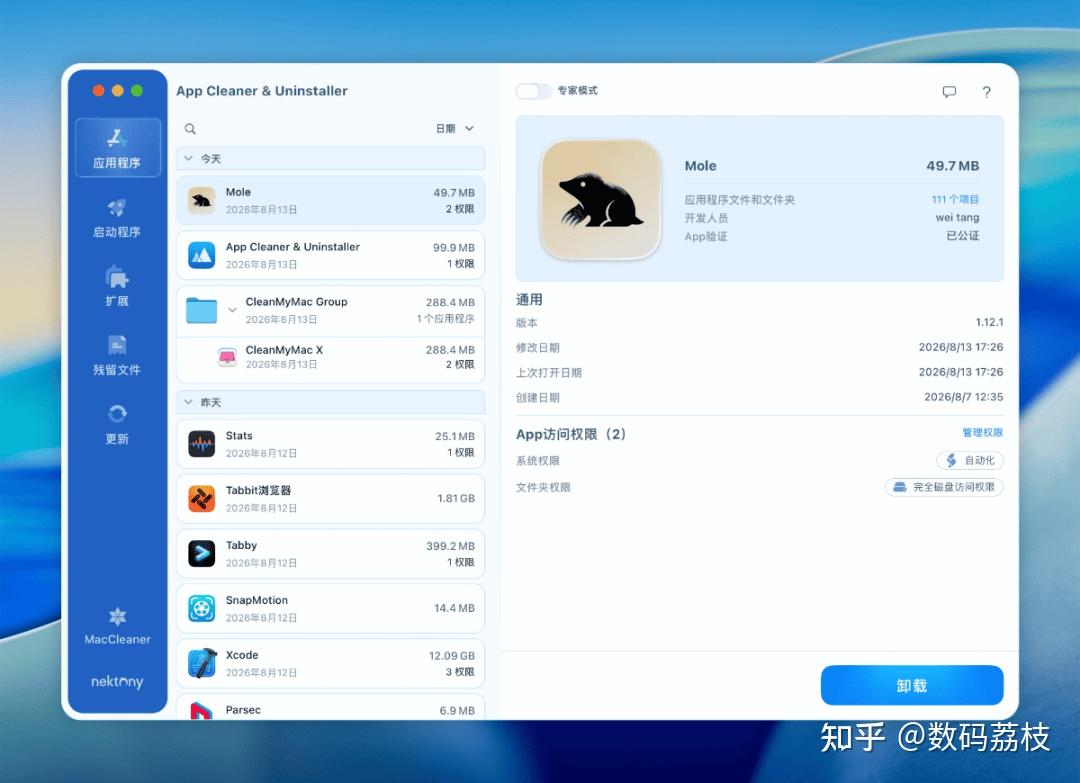This screenshot has width=1080, height=783.
Task: Click the SnapMotion app name
Action: pos(257,600)
